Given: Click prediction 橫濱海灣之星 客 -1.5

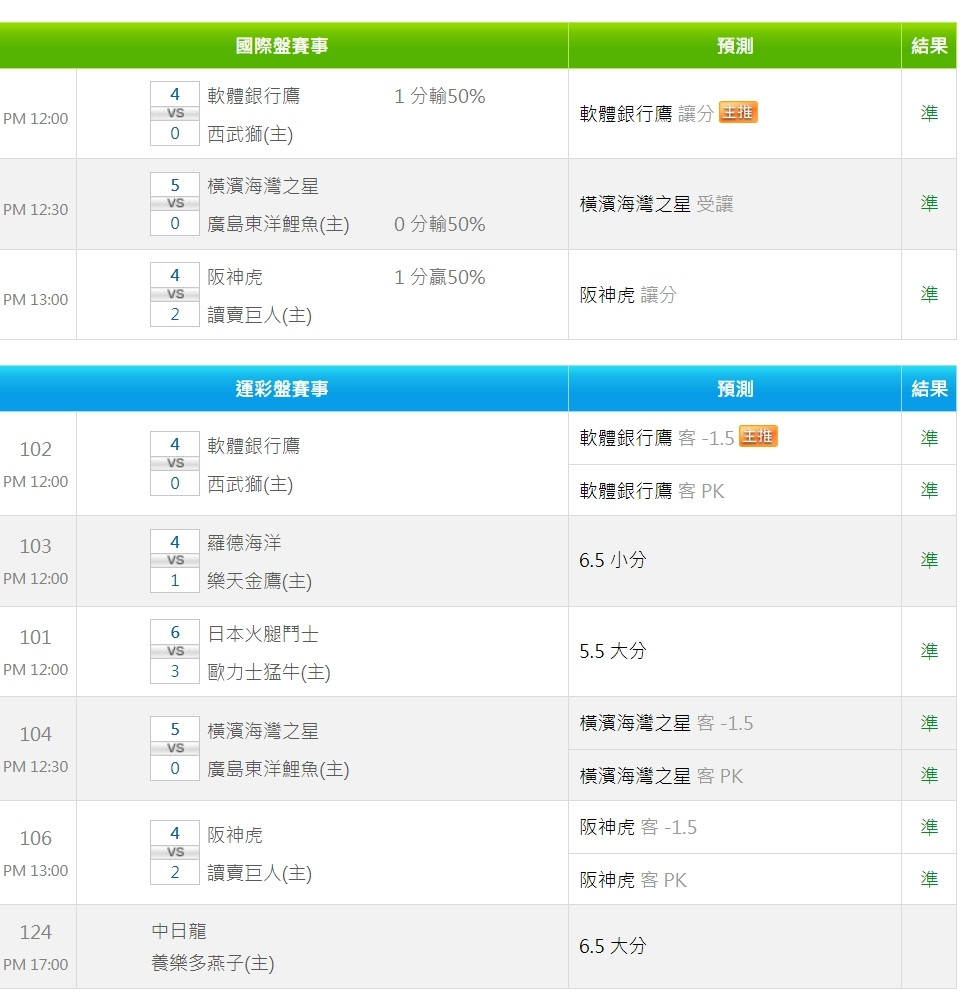Looking at the screenshot, I should tap(666, 723).
